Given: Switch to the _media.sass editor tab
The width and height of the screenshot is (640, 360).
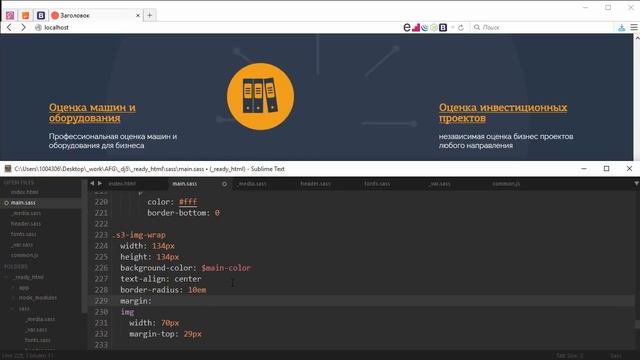Looking at the screenshot, I should [252, 184].
